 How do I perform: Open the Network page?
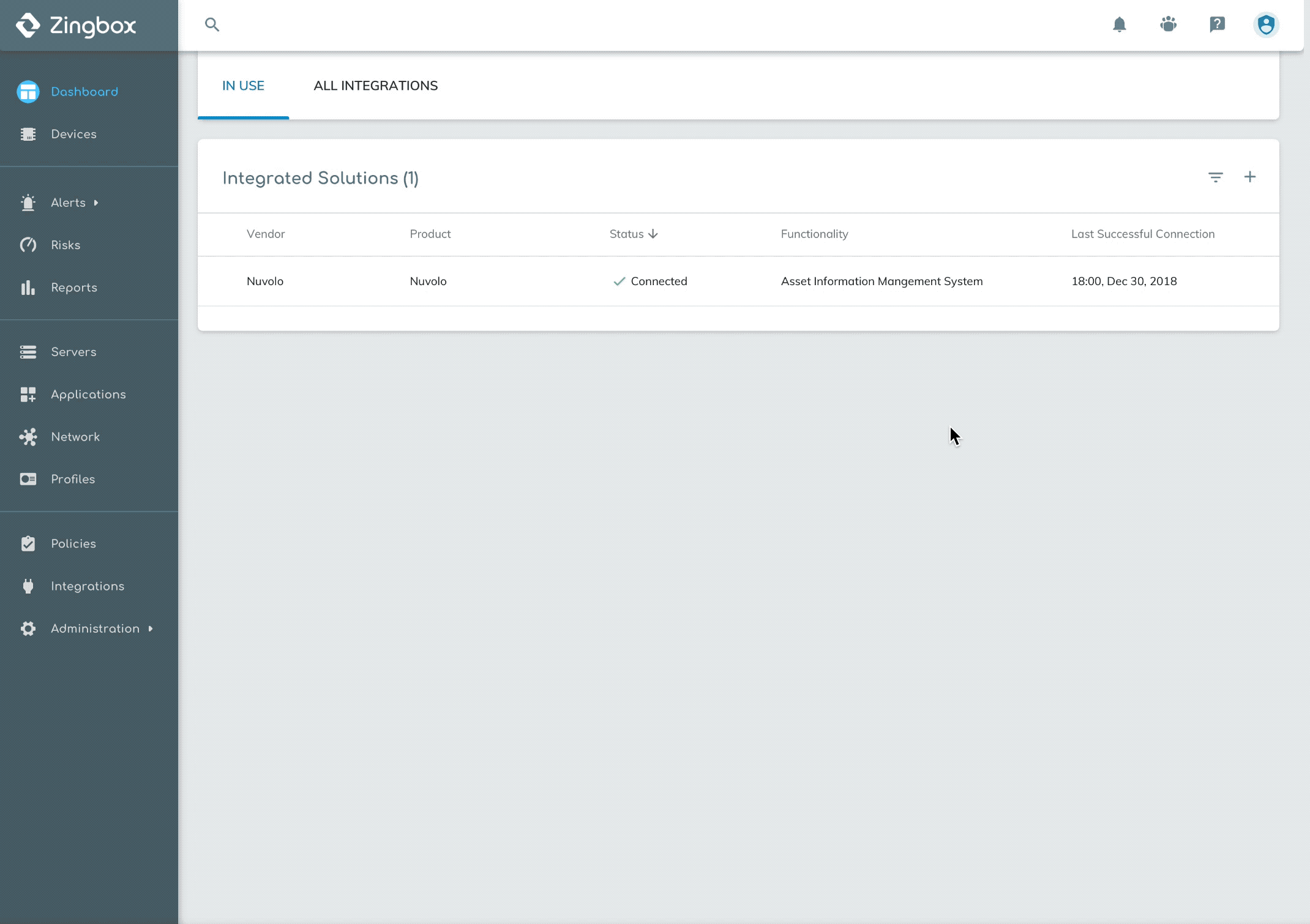[x=75, y=437]
